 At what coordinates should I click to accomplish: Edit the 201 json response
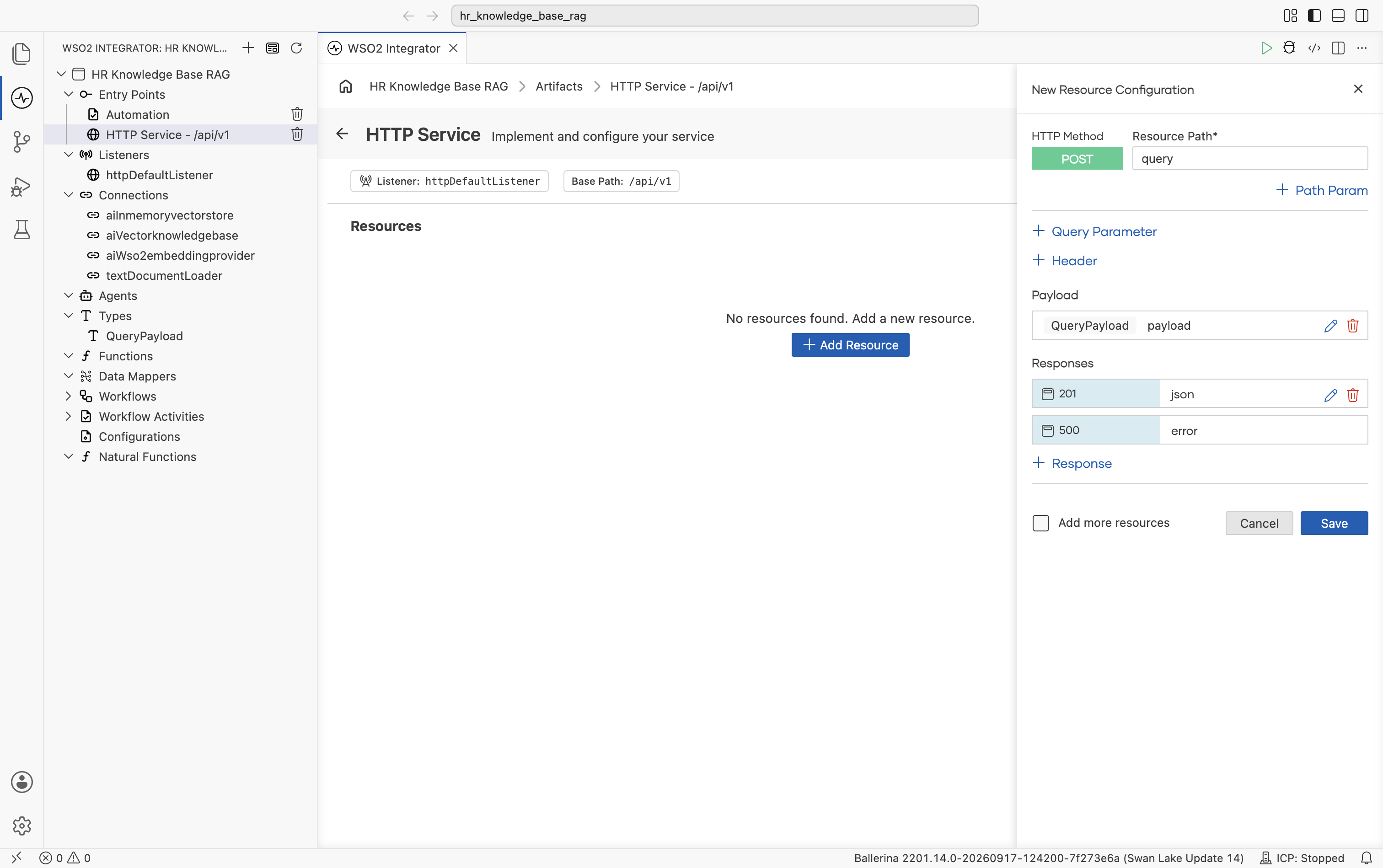(x=1331, y=394)
